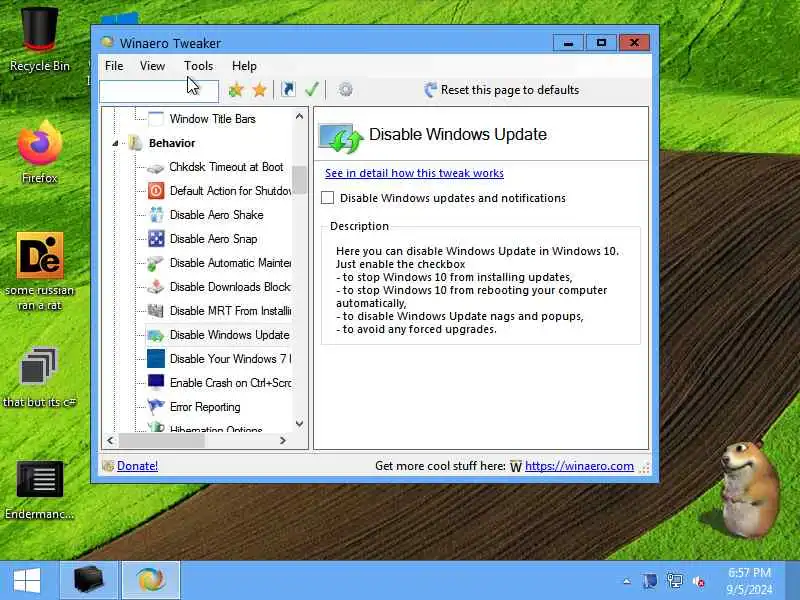The image size is (800, 600).
Task: Click the create shortcut arrow icon
Action: [x=288, y=90]
